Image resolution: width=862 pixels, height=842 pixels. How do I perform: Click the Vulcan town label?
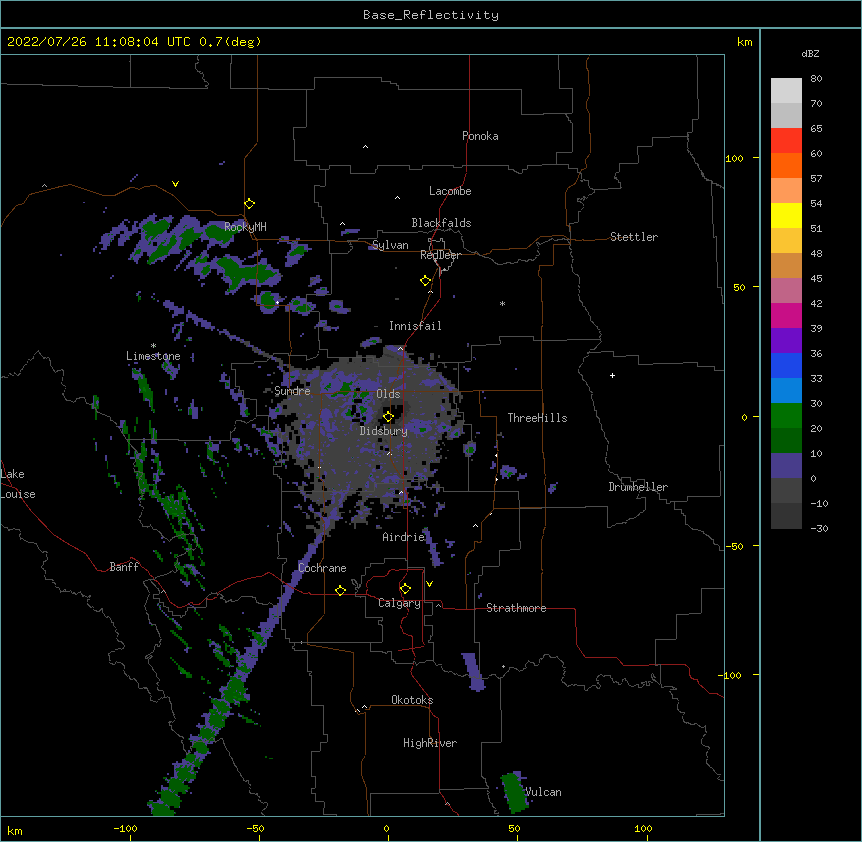pos(543,792)
